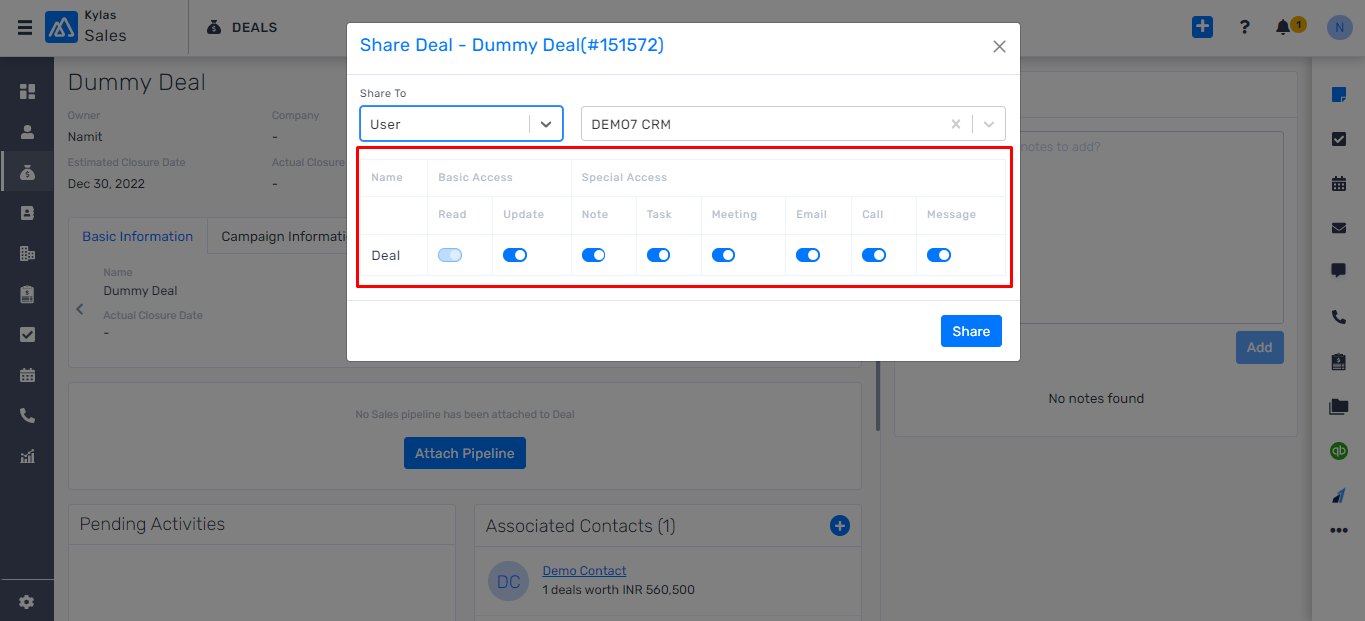Switch to Basic Information tab
The width and height of the screenshot is (1365, 621).
pos(138,237)
